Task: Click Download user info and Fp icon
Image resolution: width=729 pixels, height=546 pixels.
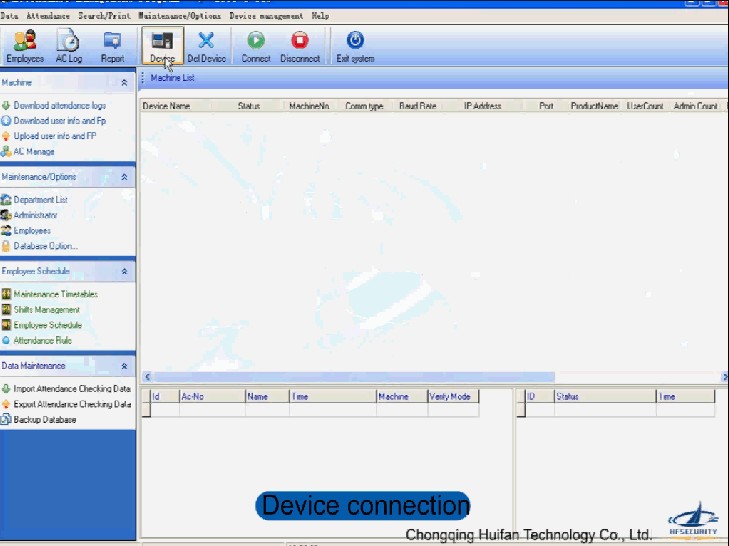Action: point(6,121)
